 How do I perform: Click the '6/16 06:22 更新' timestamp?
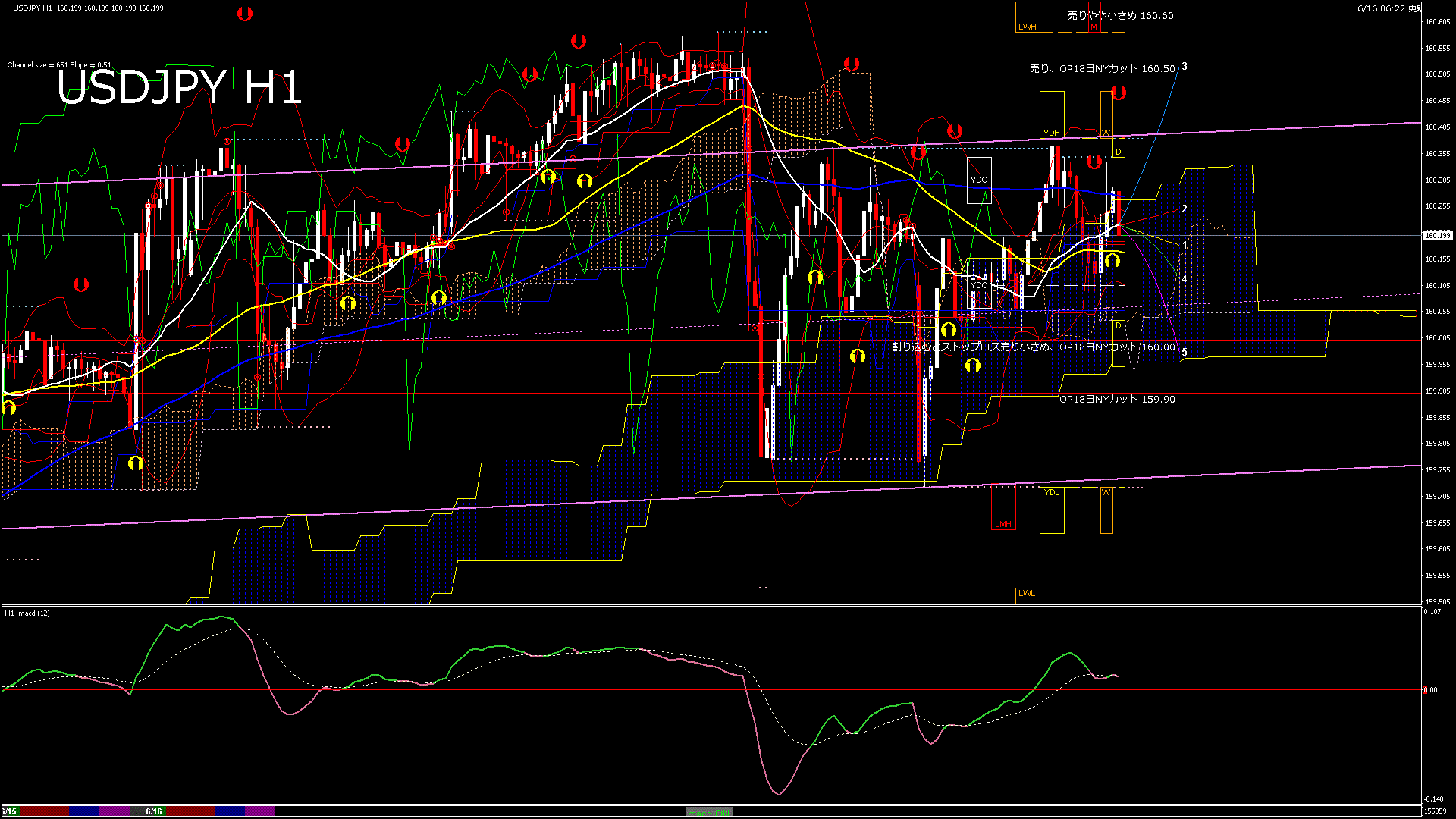click(1389, 8)
